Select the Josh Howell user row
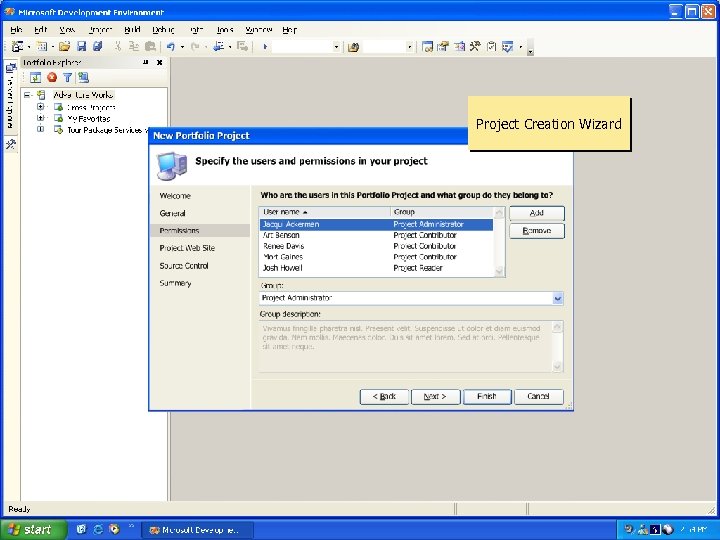 point(376,268)
